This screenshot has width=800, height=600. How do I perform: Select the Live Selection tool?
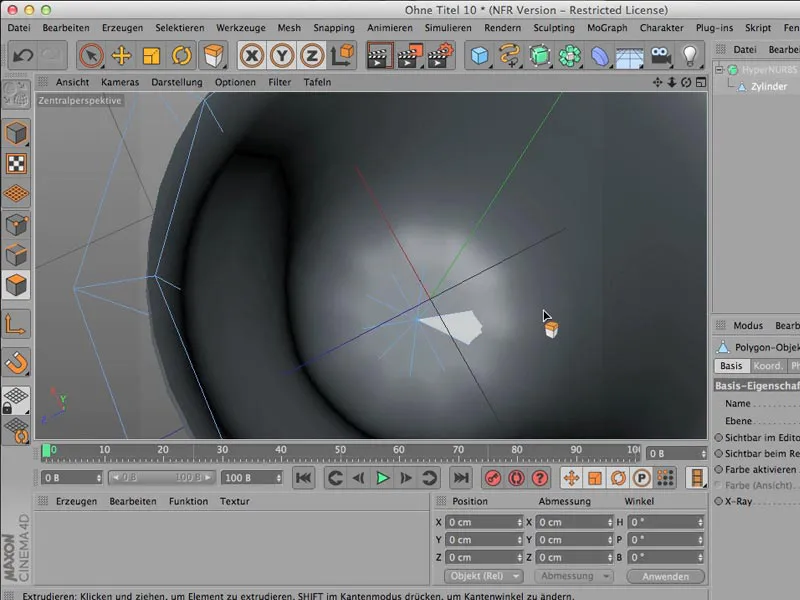91,55
